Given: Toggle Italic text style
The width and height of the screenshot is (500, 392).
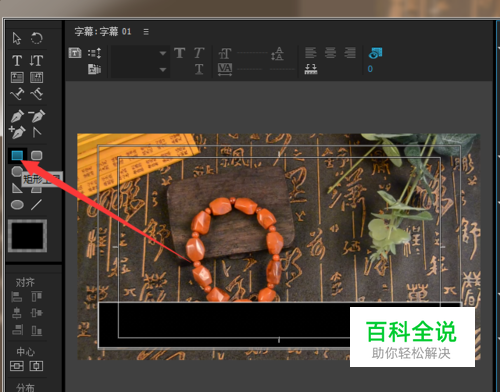Looking at the screenshot, I should pyautogui.click(x=199, y=53).
